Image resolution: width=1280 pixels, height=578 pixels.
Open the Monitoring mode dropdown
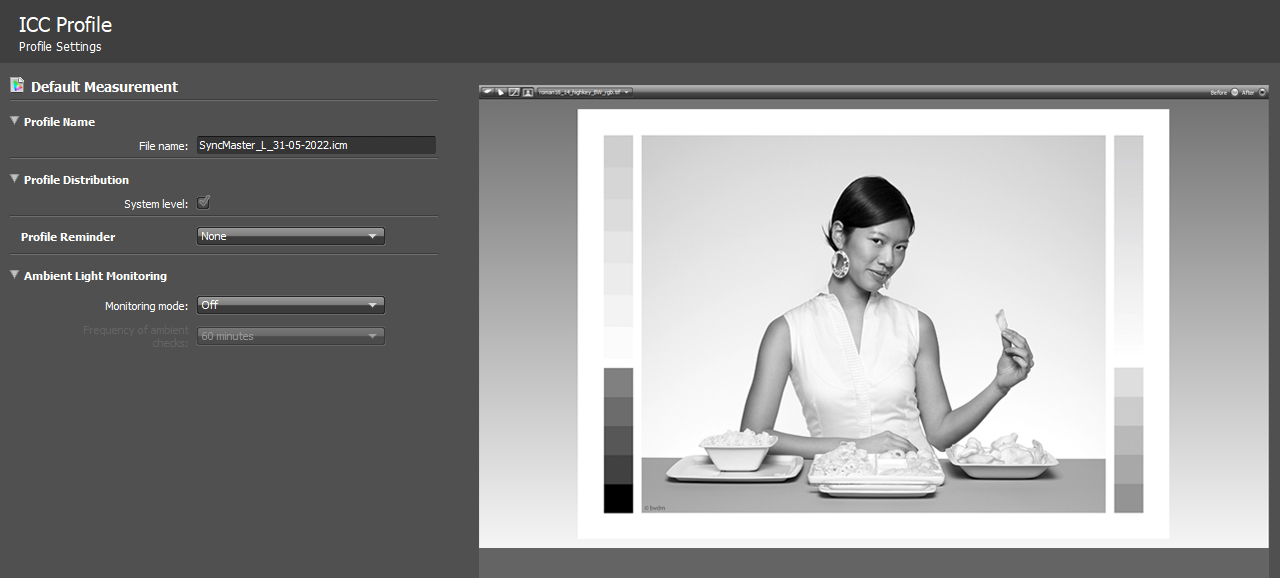[x=291, y=305]
